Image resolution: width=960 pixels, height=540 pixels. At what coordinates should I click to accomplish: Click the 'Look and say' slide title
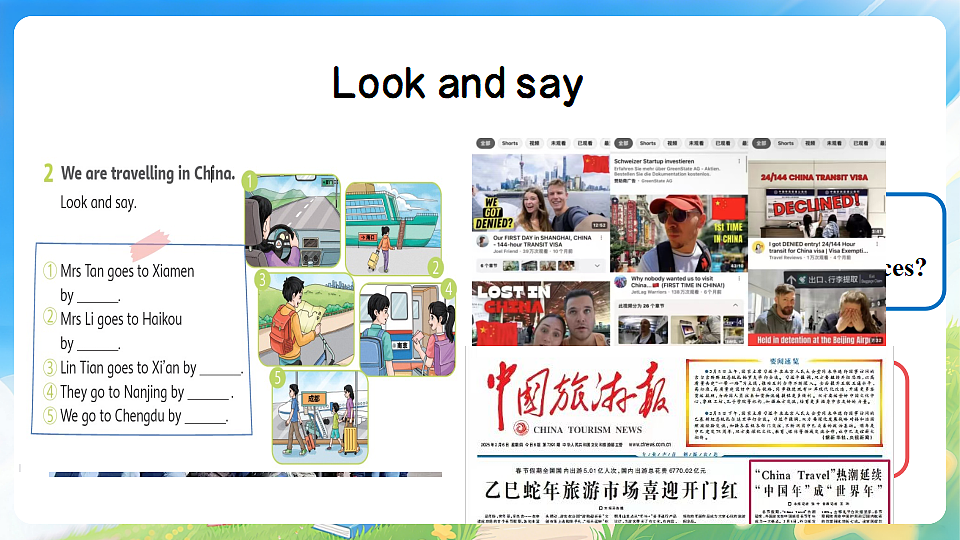click(x=457, y=84)
